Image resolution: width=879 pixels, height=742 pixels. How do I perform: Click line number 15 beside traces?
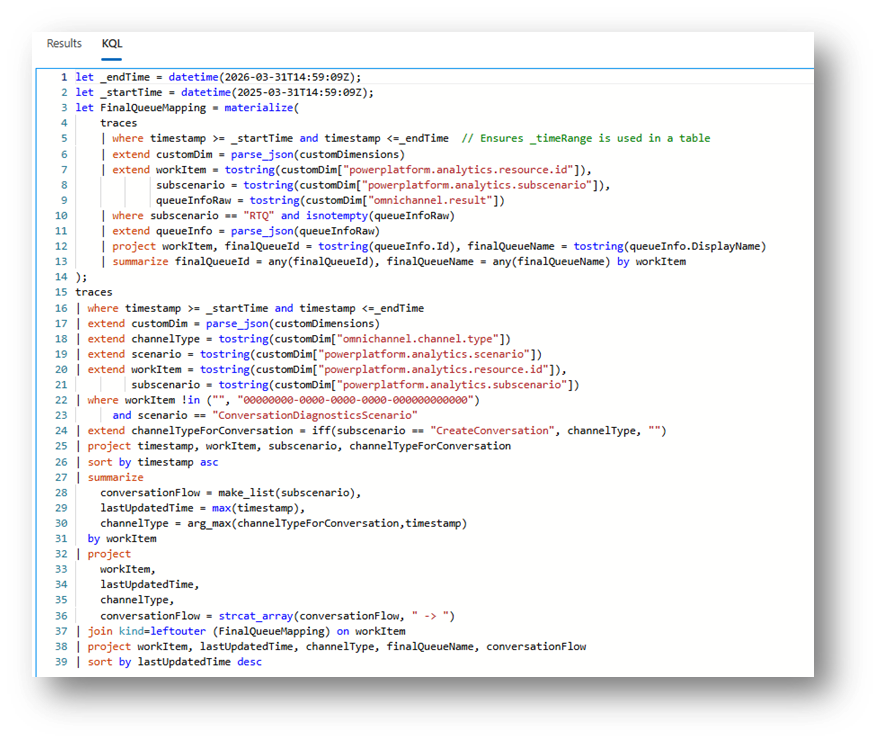coord(61,292)
